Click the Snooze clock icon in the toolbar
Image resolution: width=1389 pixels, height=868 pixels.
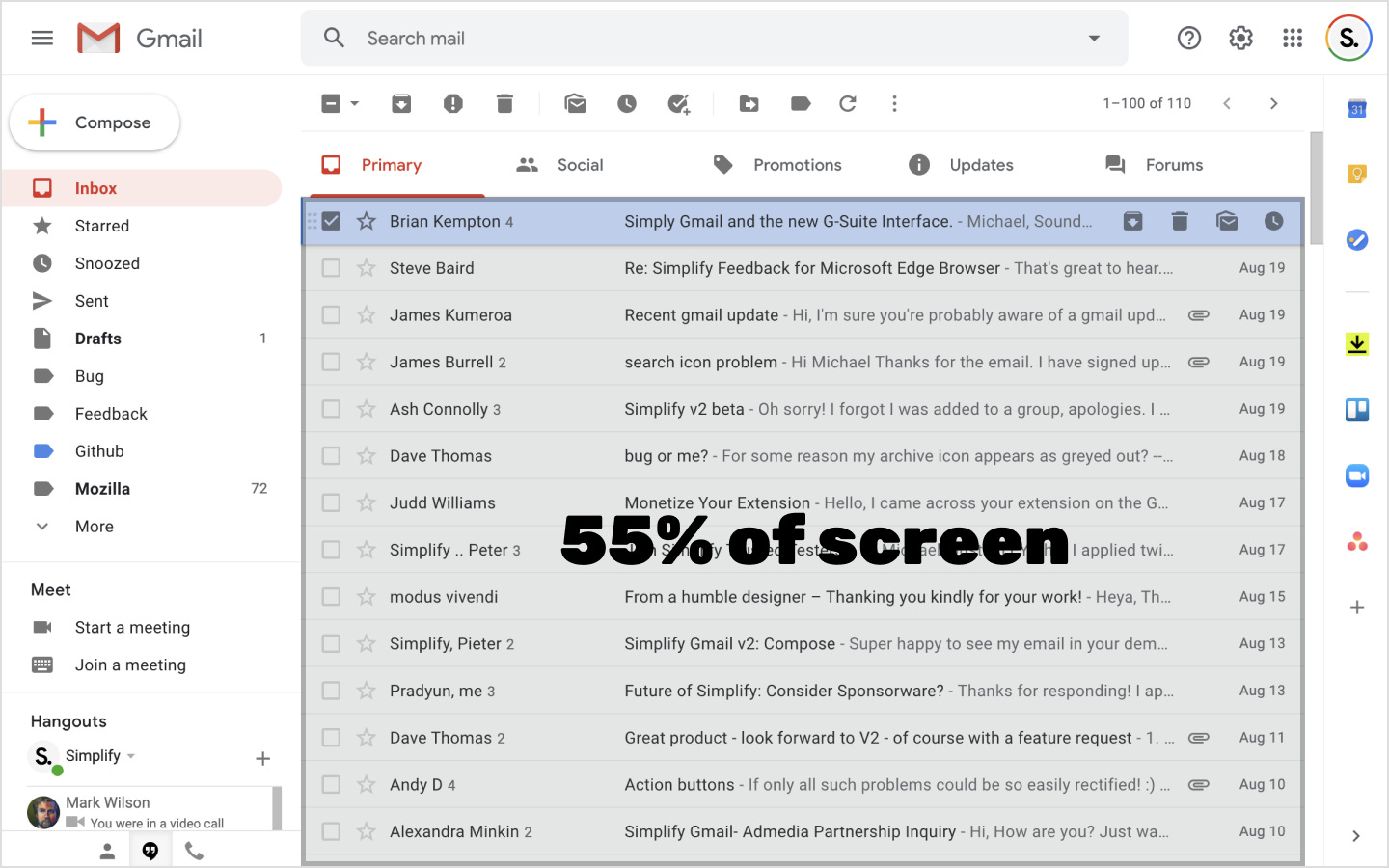click(627, 103)
